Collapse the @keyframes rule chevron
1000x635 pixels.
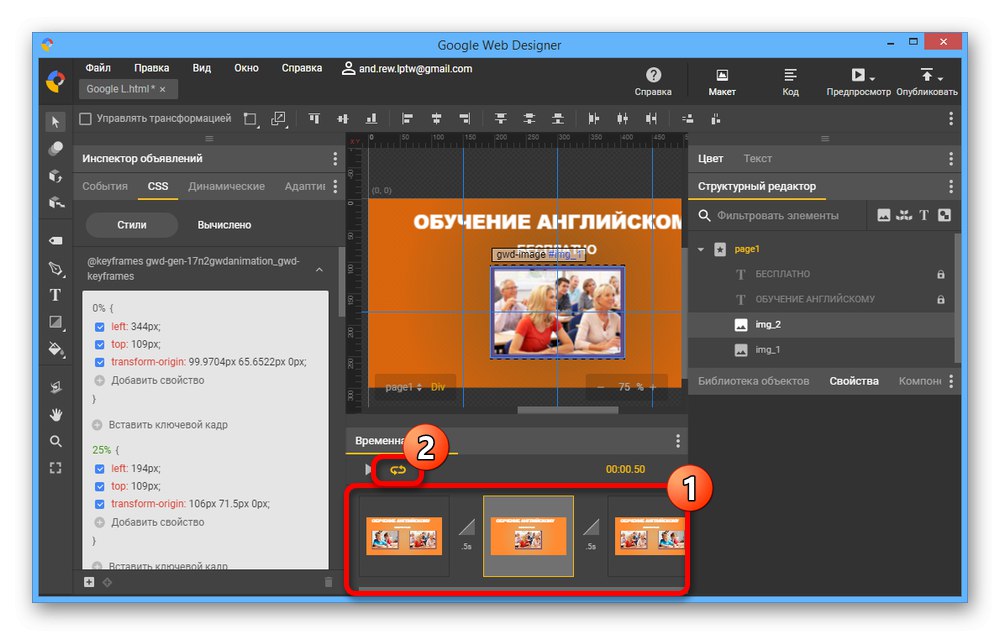pos(319,270)
